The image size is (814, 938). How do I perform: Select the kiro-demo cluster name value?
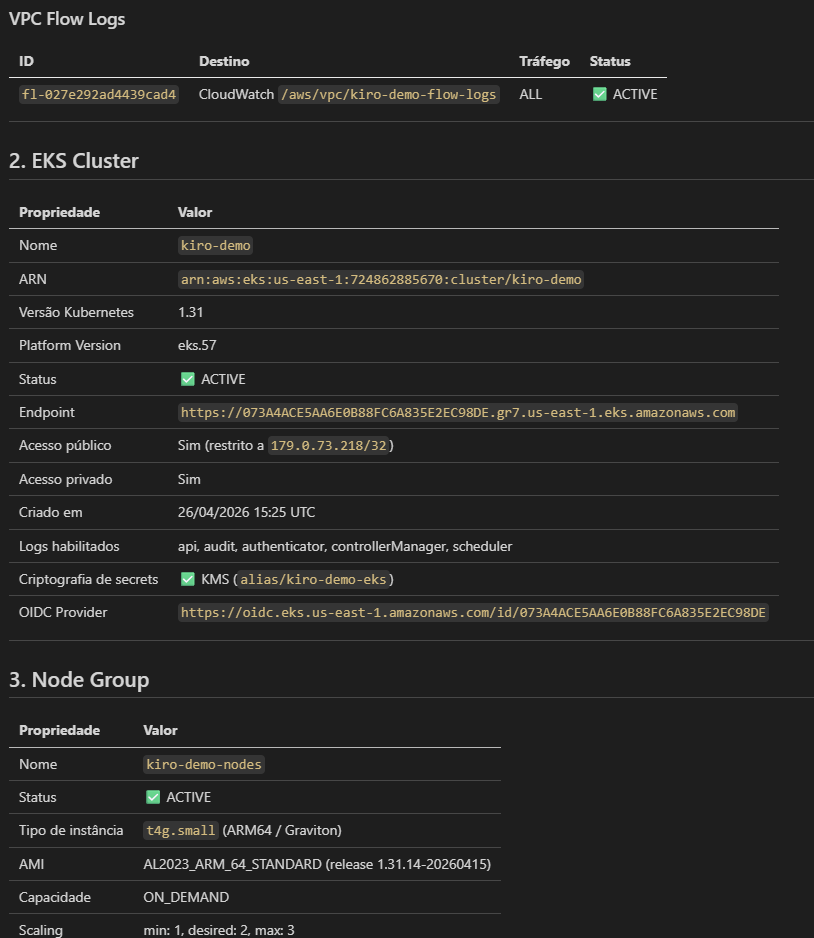pyautogui.click(x=215, y=245)
